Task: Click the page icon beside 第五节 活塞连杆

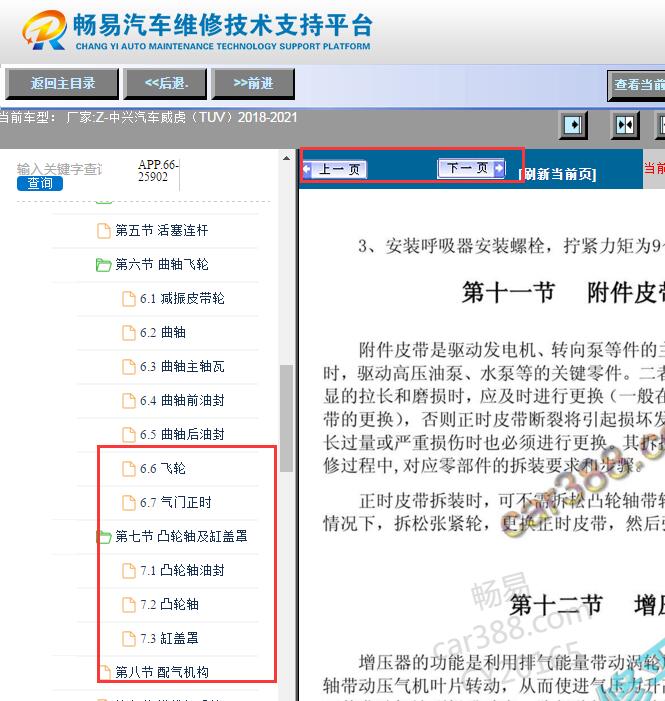Action: point(104,231)
